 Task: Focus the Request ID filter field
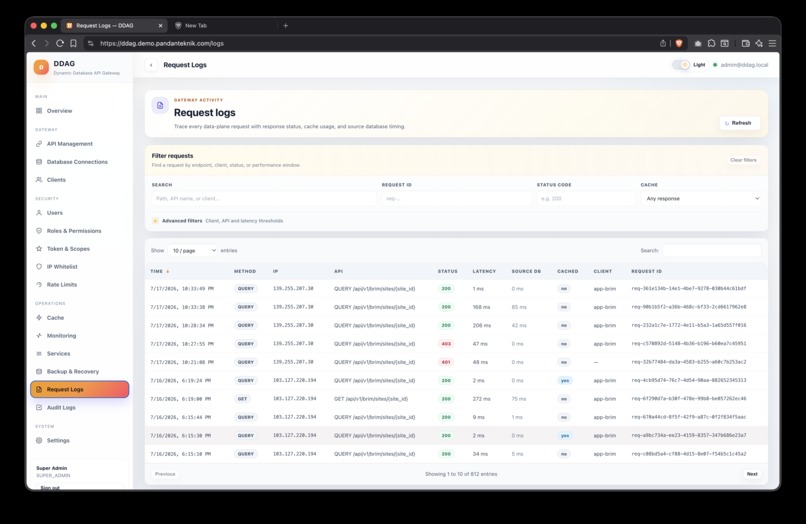(x=456, y=198)
